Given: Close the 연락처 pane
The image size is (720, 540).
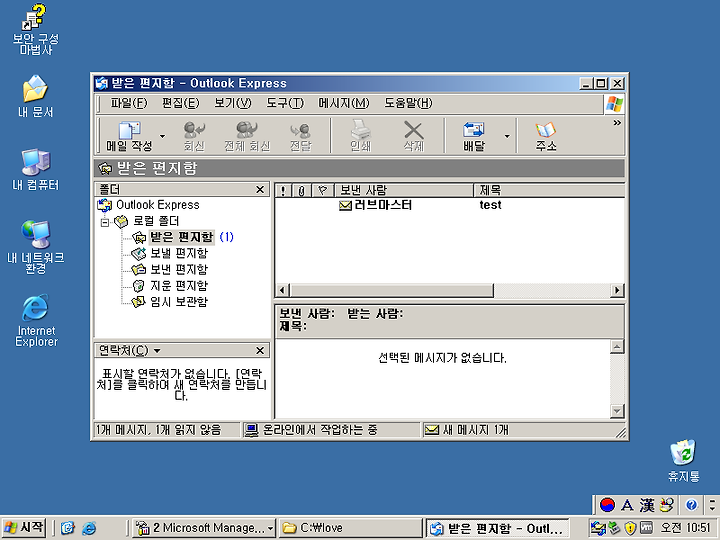Looking at the screenshot, I should pyautogui.click(x=260, y=351).
